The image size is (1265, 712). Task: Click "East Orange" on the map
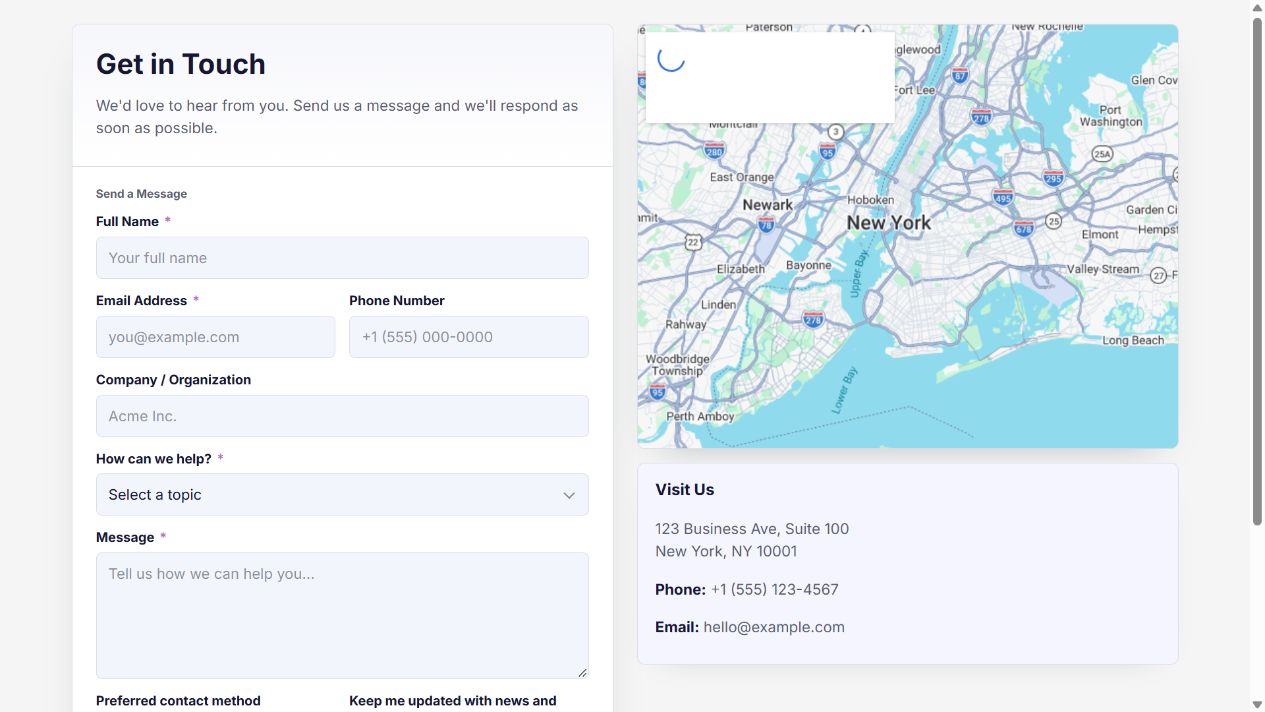pos(742,177)
